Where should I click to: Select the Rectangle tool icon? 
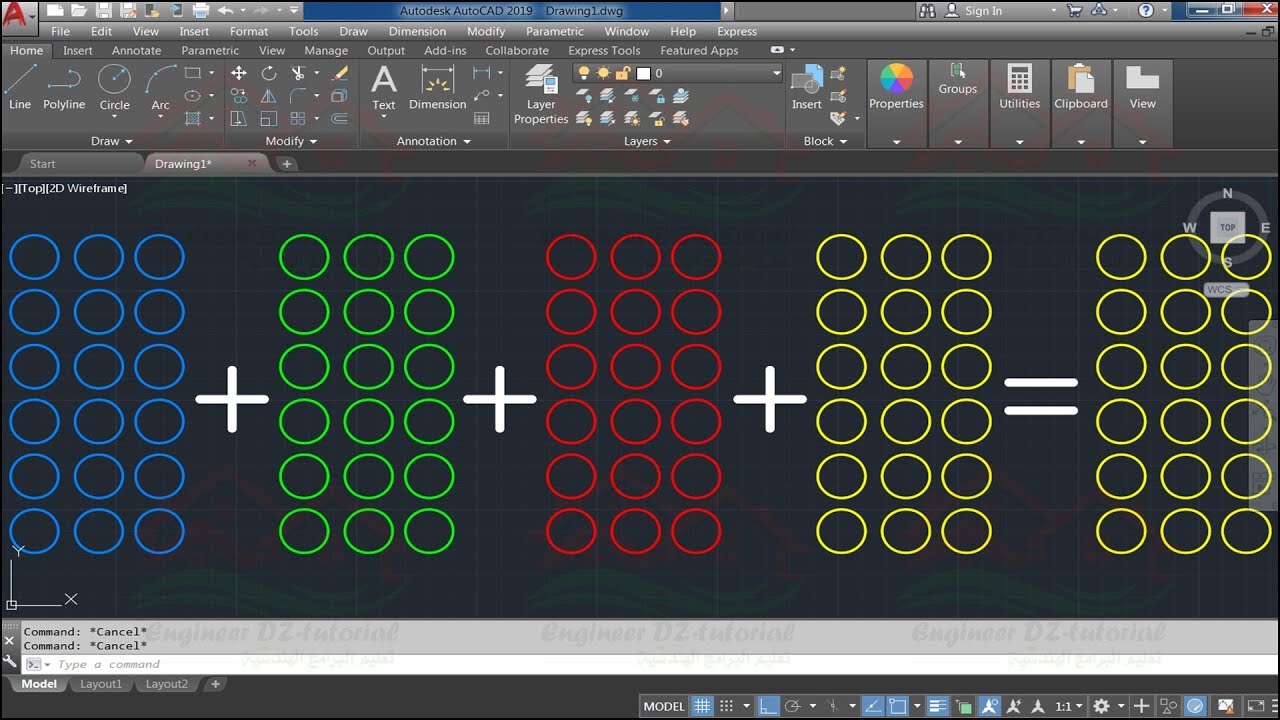(193, 73)
